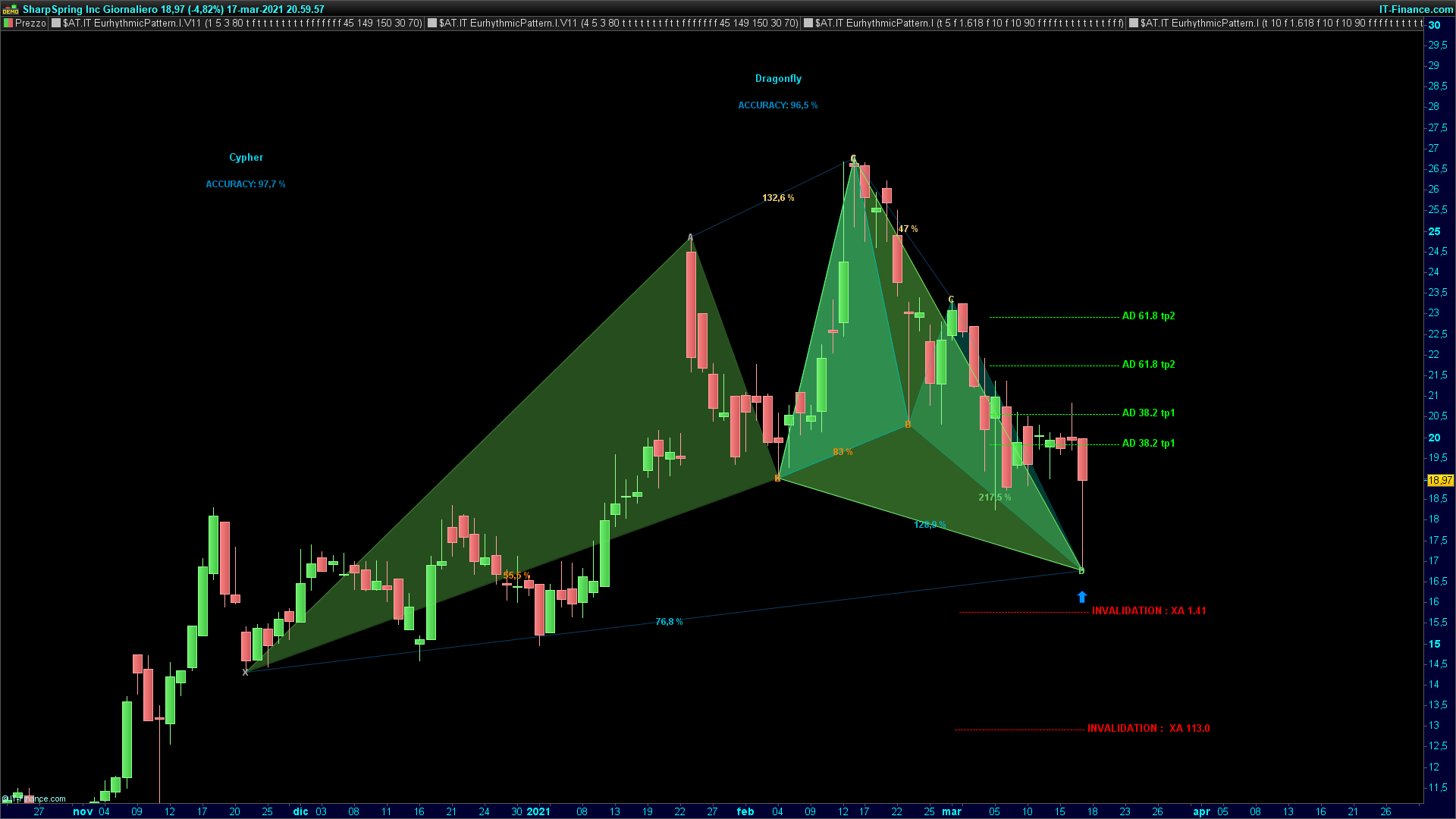Click first EurhythmicPattern.I.V11 gray square icon

(56, 24)
